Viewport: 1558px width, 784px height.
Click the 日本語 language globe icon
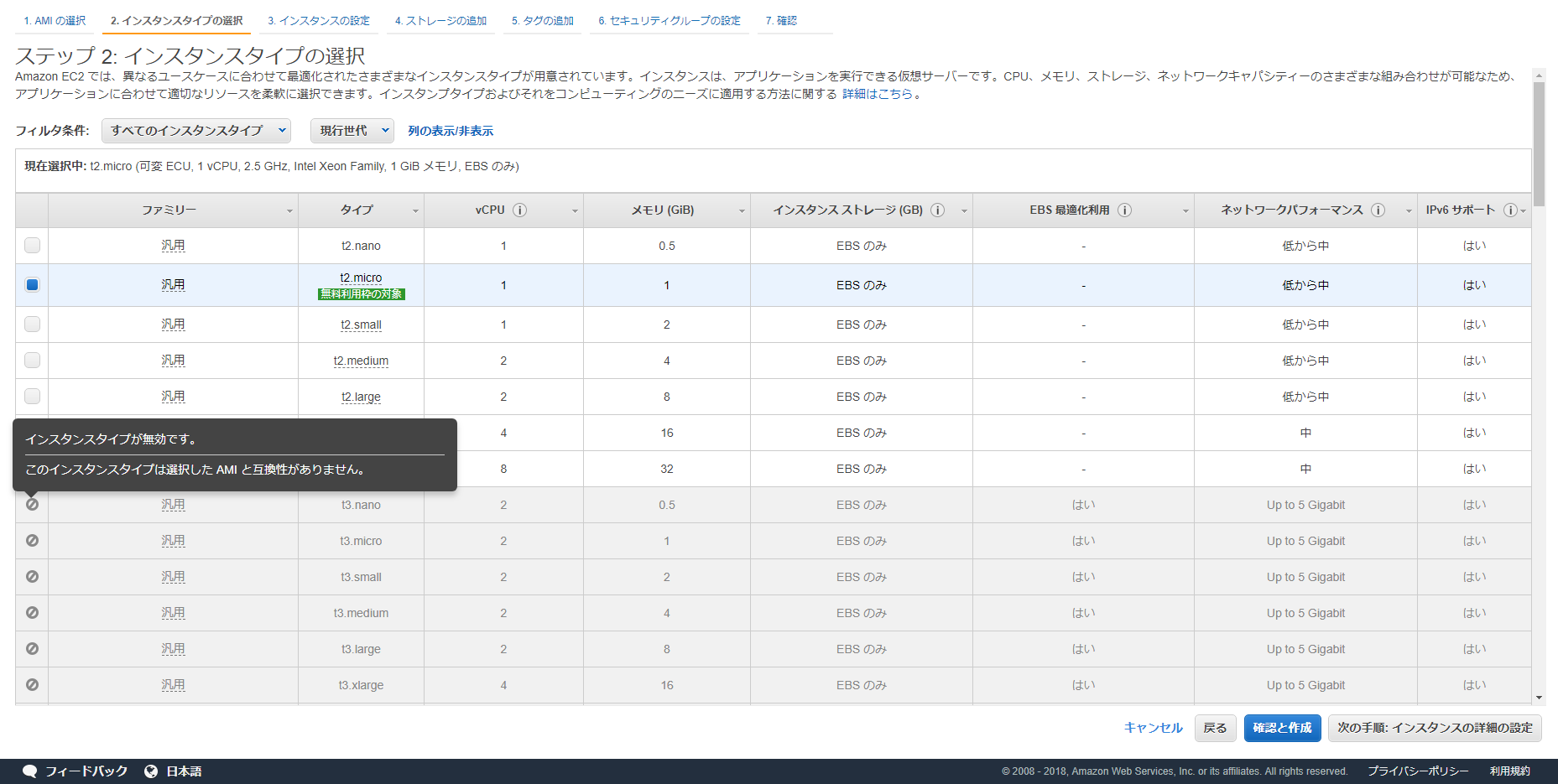click(x=150, y=771)
